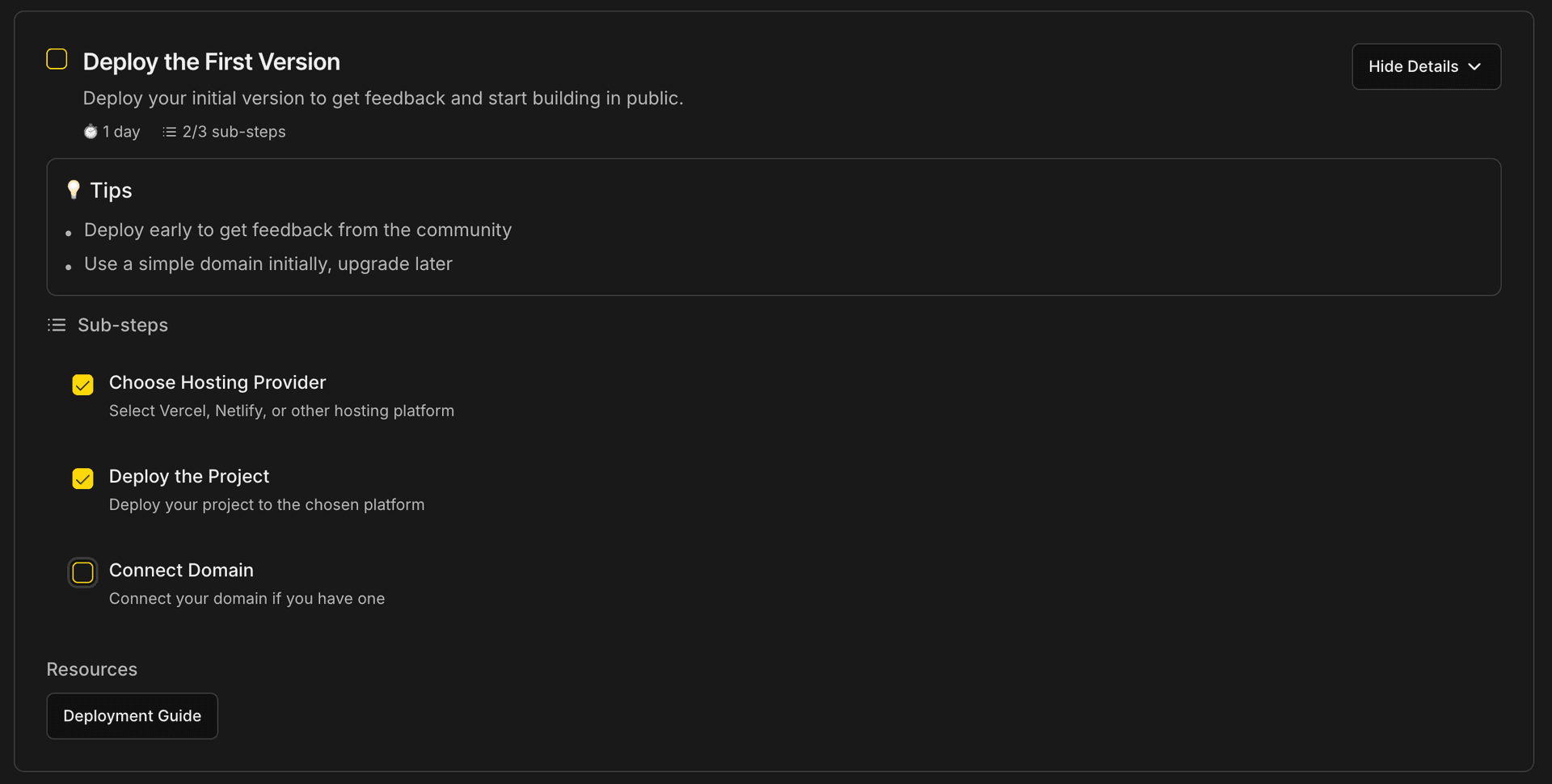The height and width of the screenshot is (784, 1552).
Task: Click the Tips heading text
Action: 111,191
